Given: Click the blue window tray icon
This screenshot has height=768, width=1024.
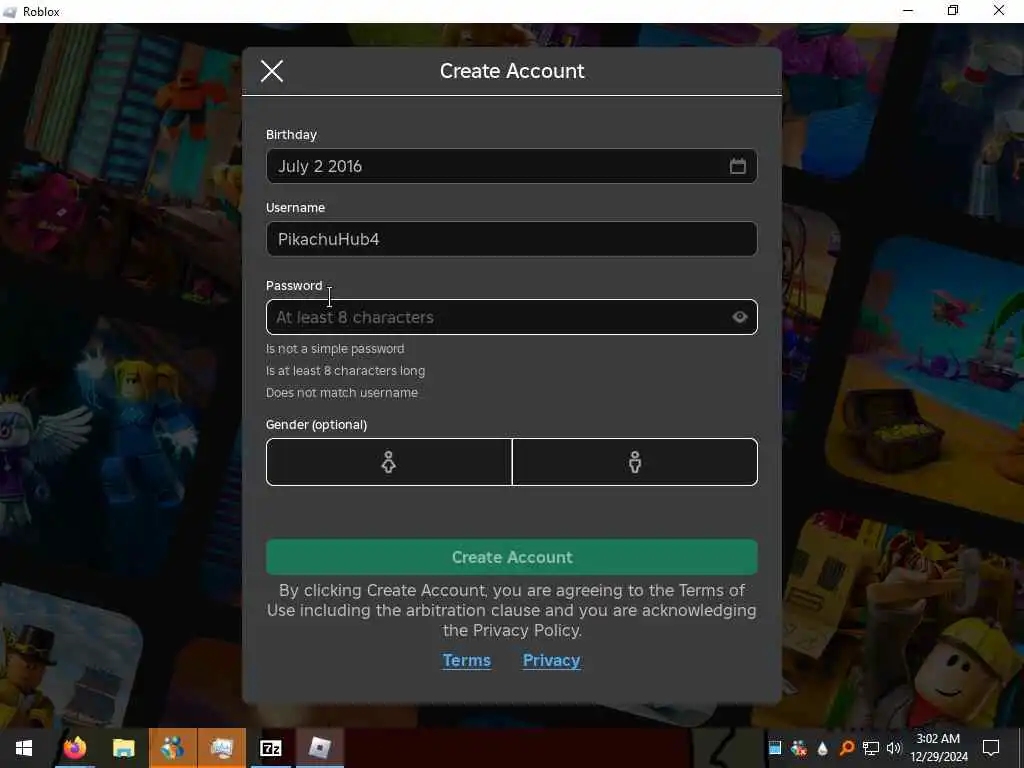Looking at the screenshot, I should pyautogui.click(x=775, y=748).
